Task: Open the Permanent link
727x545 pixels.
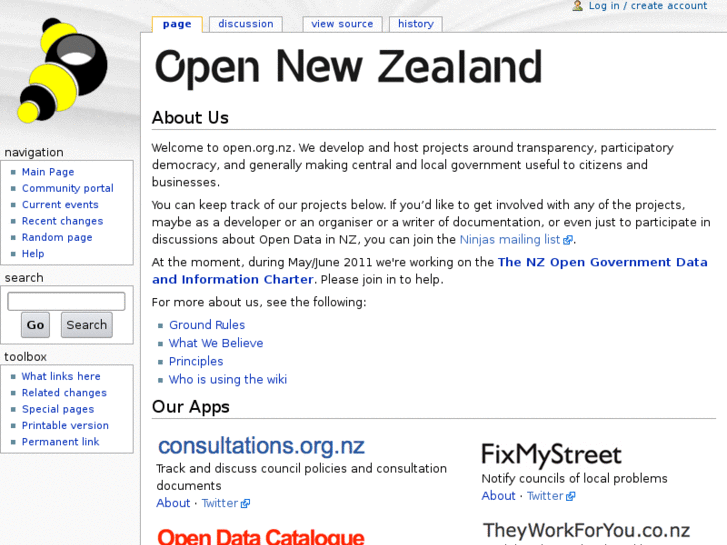Action: 60,442
